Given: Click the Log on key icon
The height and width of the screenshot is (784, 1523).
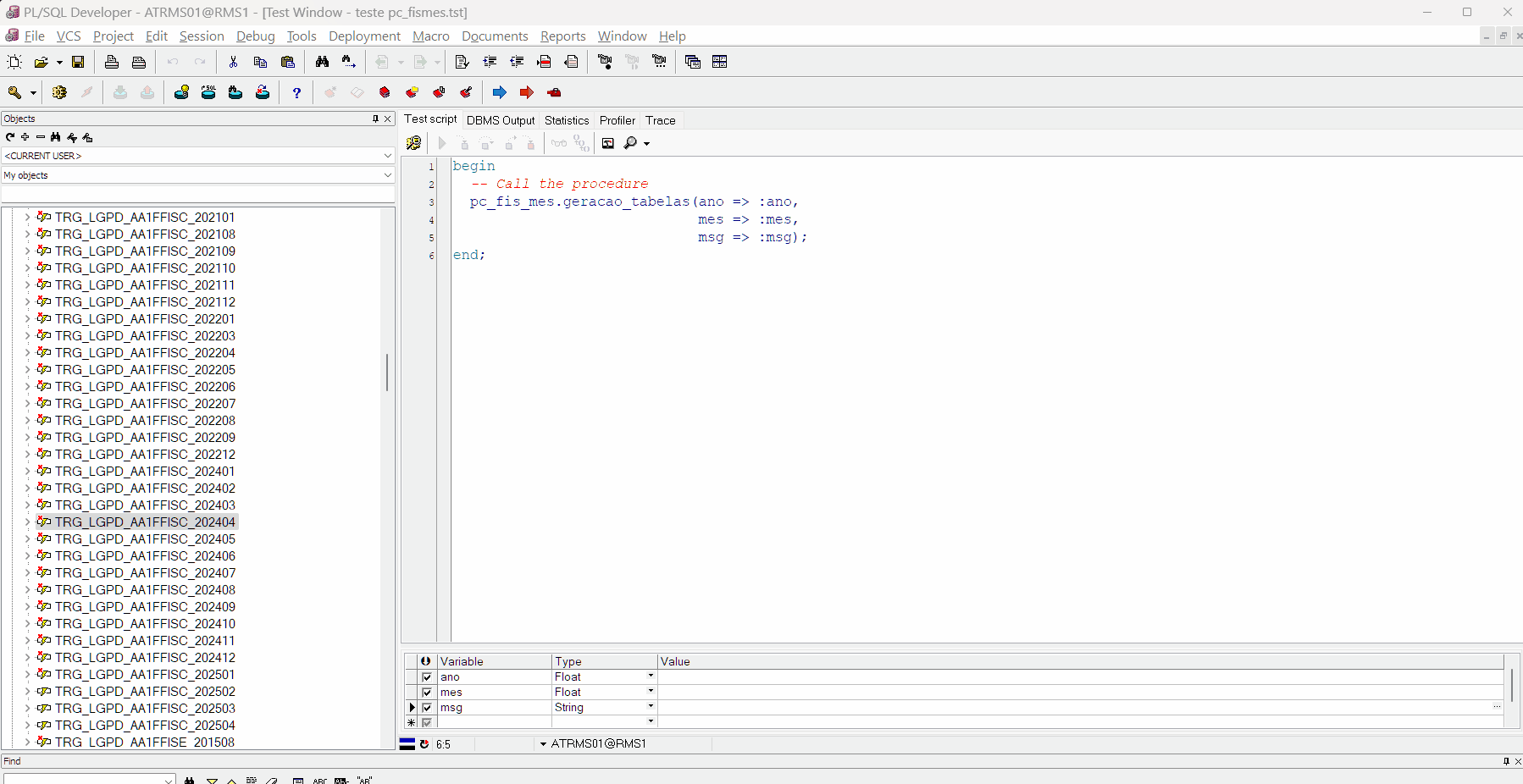Looking at the screenshot, I should (15, 92).
